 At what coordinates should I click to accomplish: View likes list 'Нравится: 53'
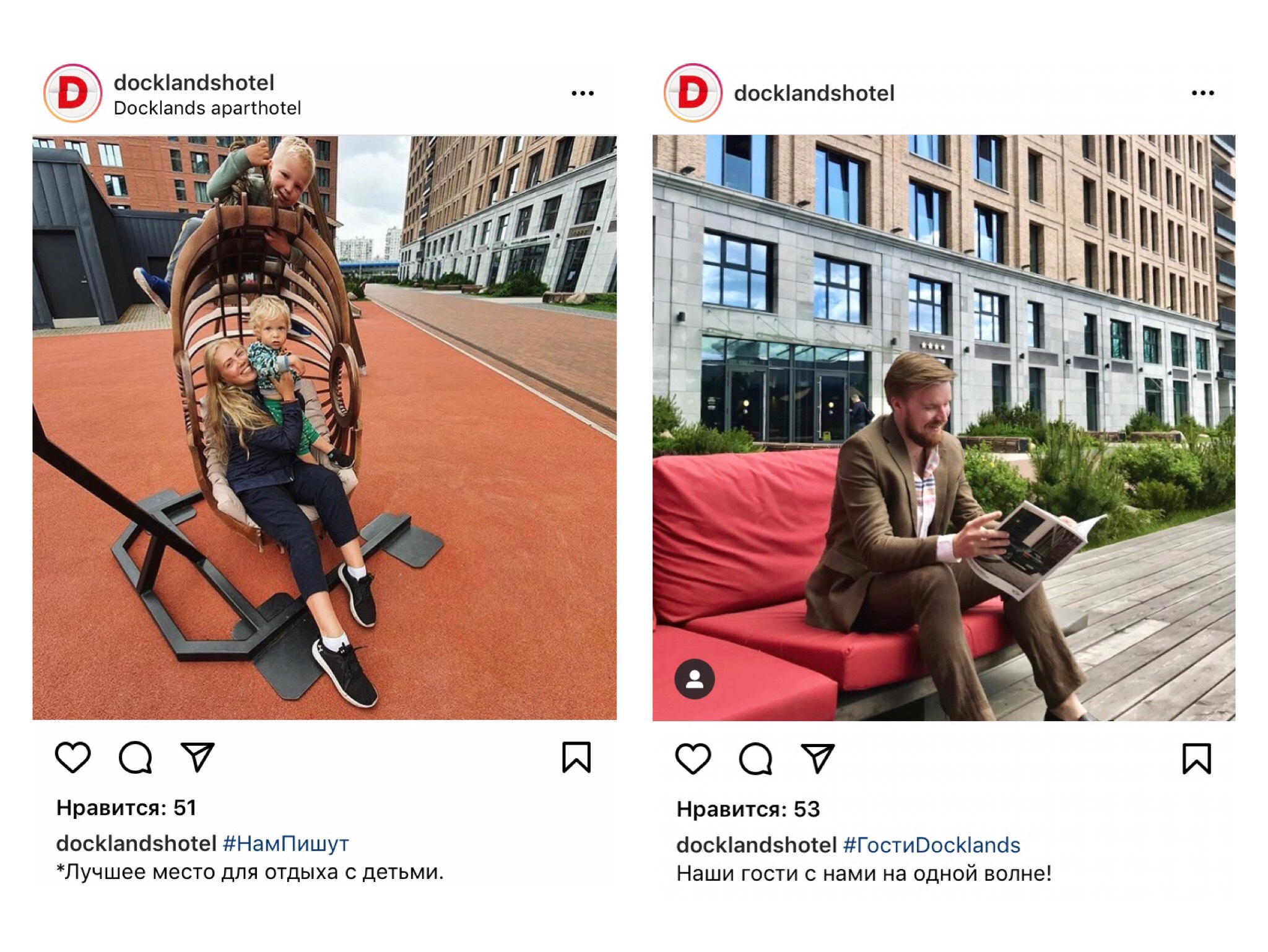click(x=748, y=809)
